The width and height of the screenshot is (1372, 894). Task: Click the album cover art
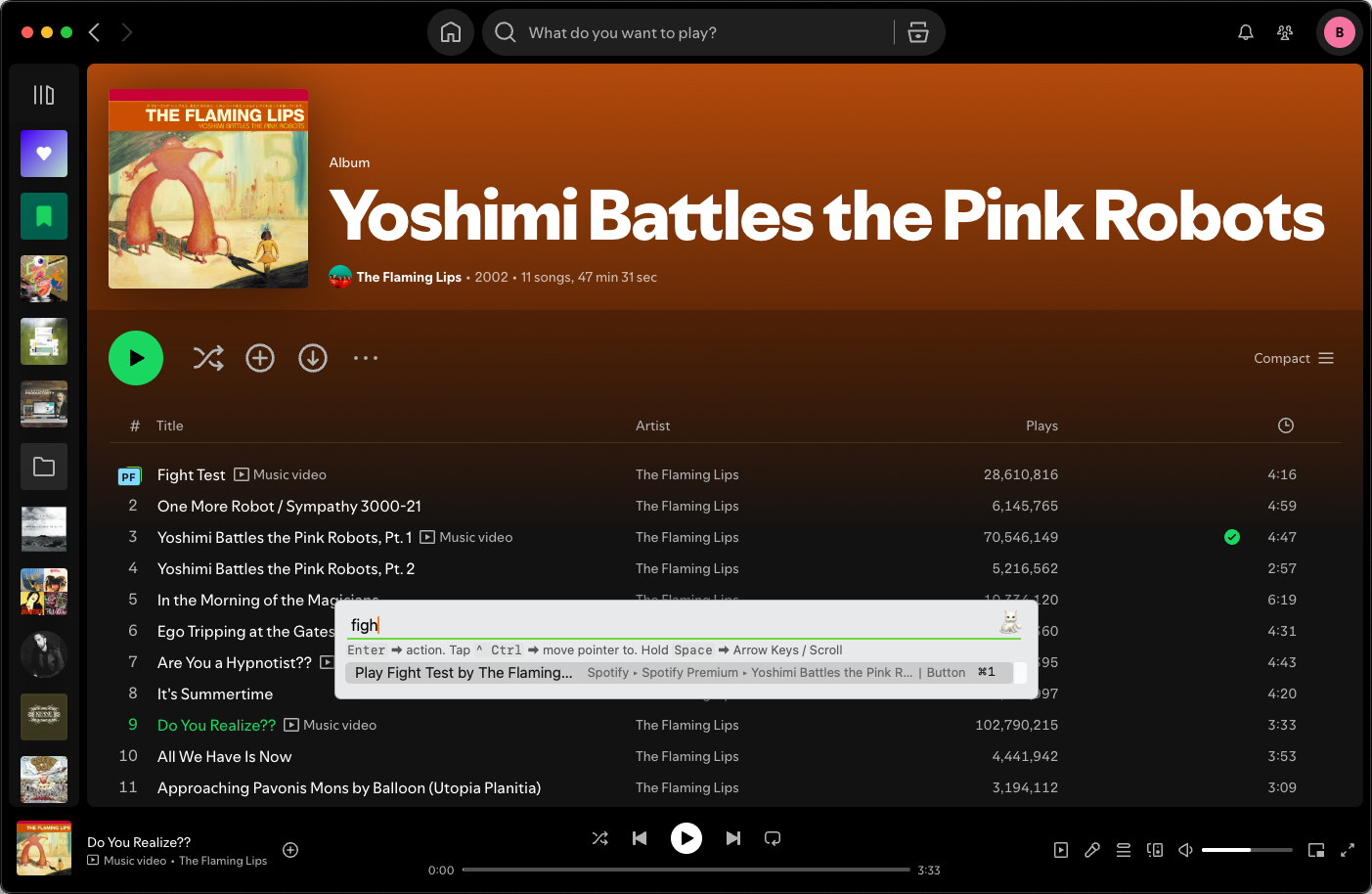pos(208,189)
